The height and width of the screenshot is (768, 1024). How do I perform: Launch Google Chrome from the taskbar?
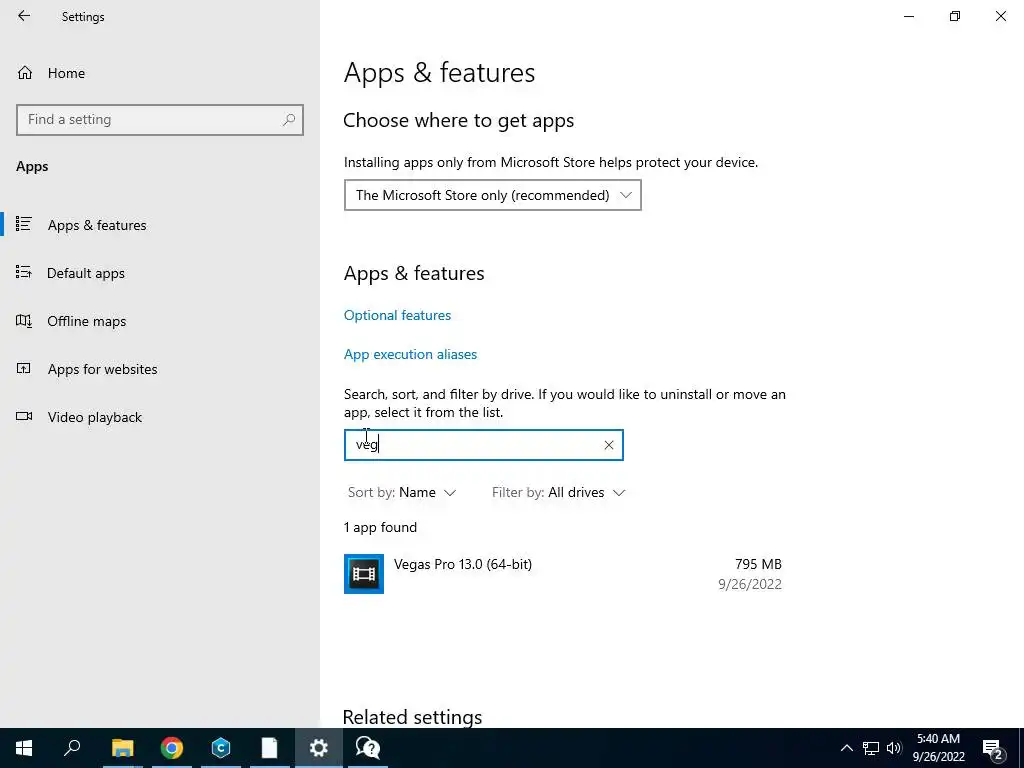tap(172, 748)
